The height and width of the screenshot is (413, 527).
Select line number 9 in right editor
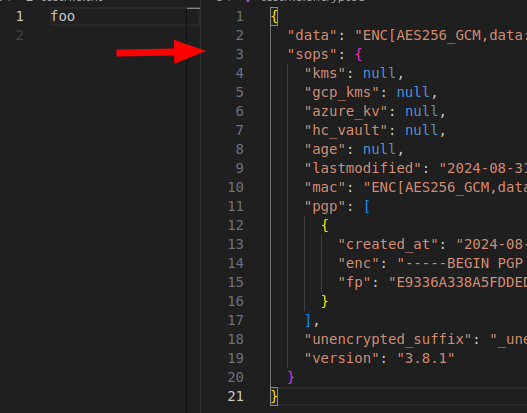[240, 168]
